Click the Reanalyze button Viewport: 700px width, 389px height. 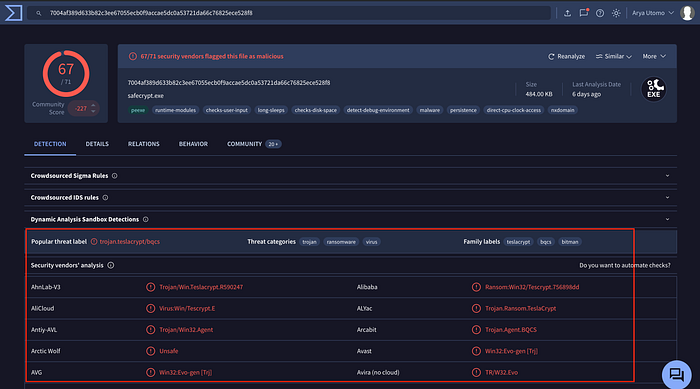click(x=567, y=56)
